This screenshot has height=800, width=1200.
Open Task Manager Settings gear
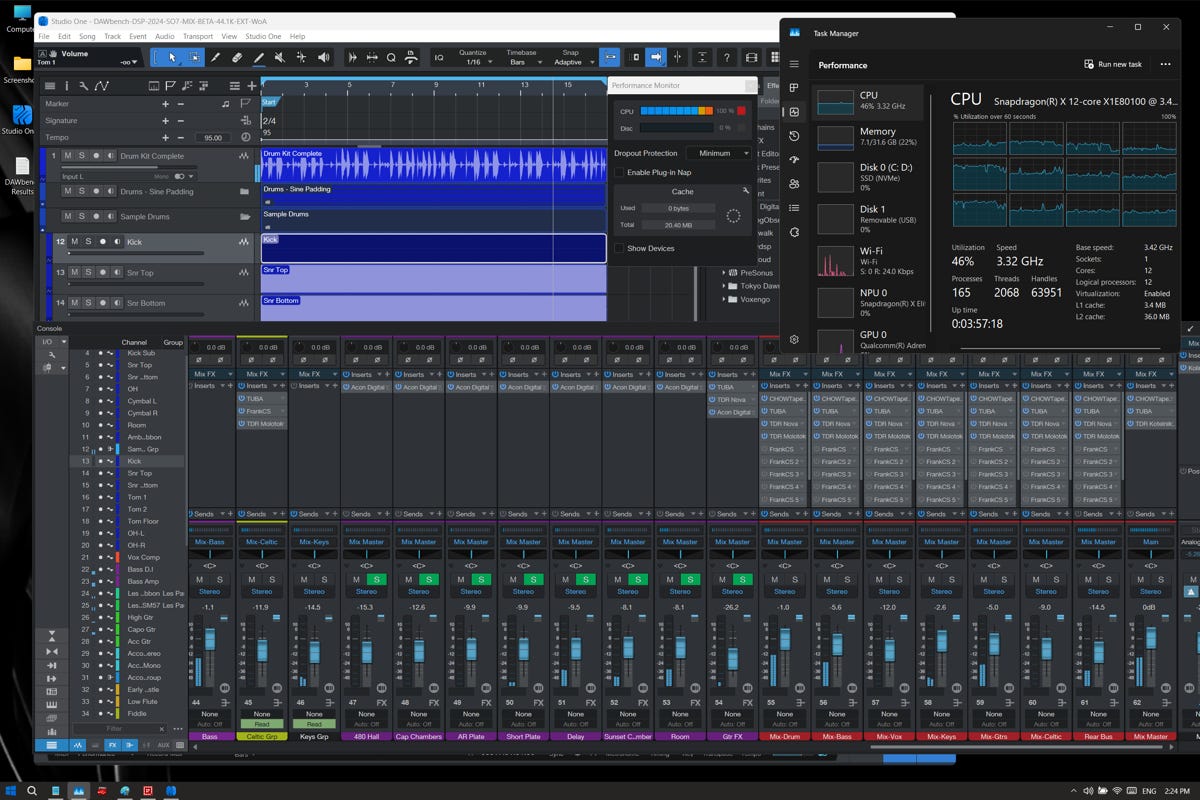click(794, 339)
